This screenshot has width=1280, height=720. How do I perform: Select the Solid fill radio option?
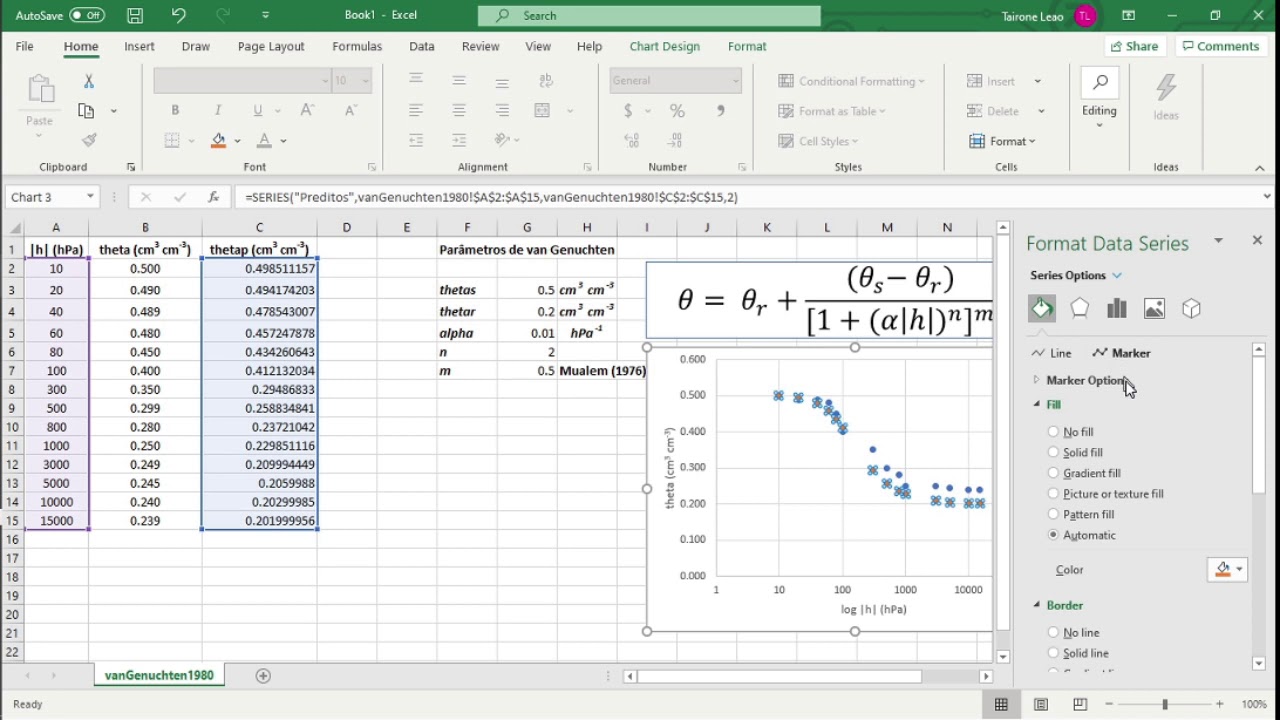[1053, 453]
